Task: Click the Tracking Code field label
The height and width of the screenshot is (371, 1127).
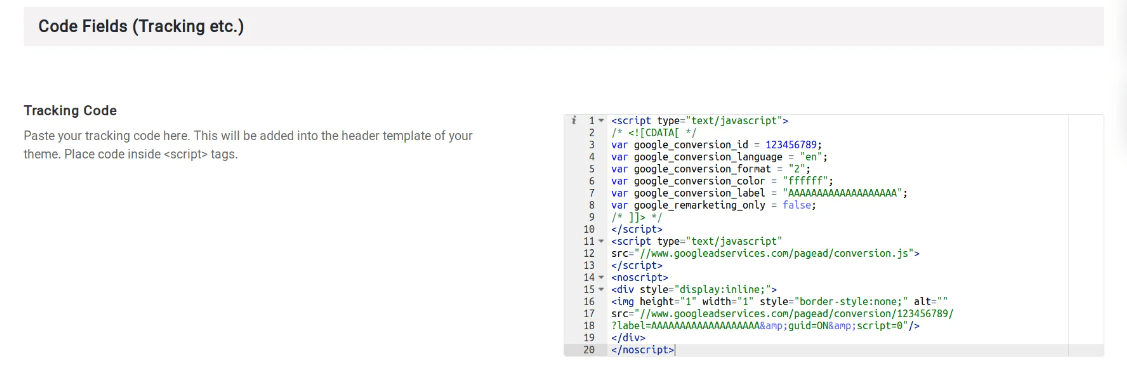Action: click(x=70, y=111)
